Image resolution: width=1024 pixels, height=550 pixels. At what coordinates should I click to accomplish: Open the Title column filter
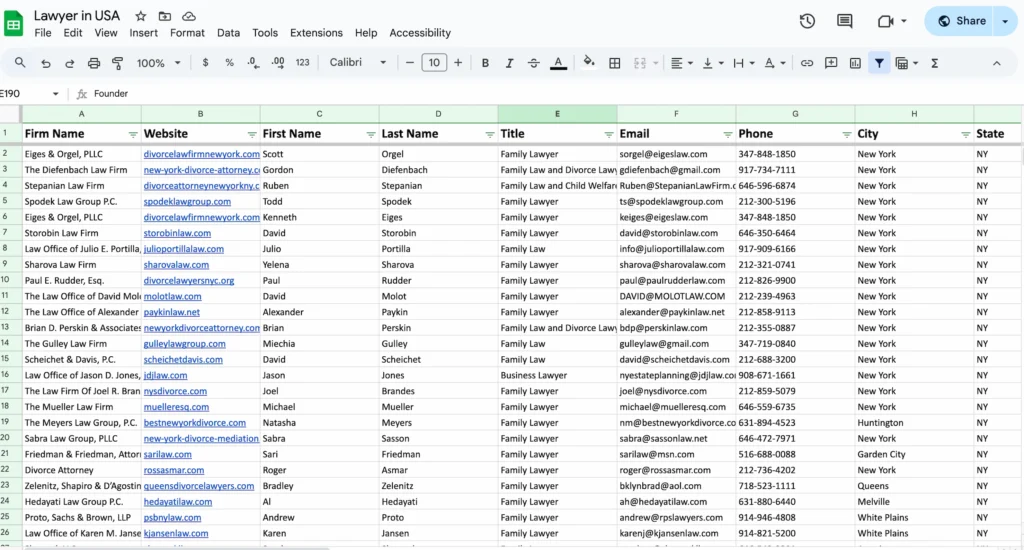(609, 135)
